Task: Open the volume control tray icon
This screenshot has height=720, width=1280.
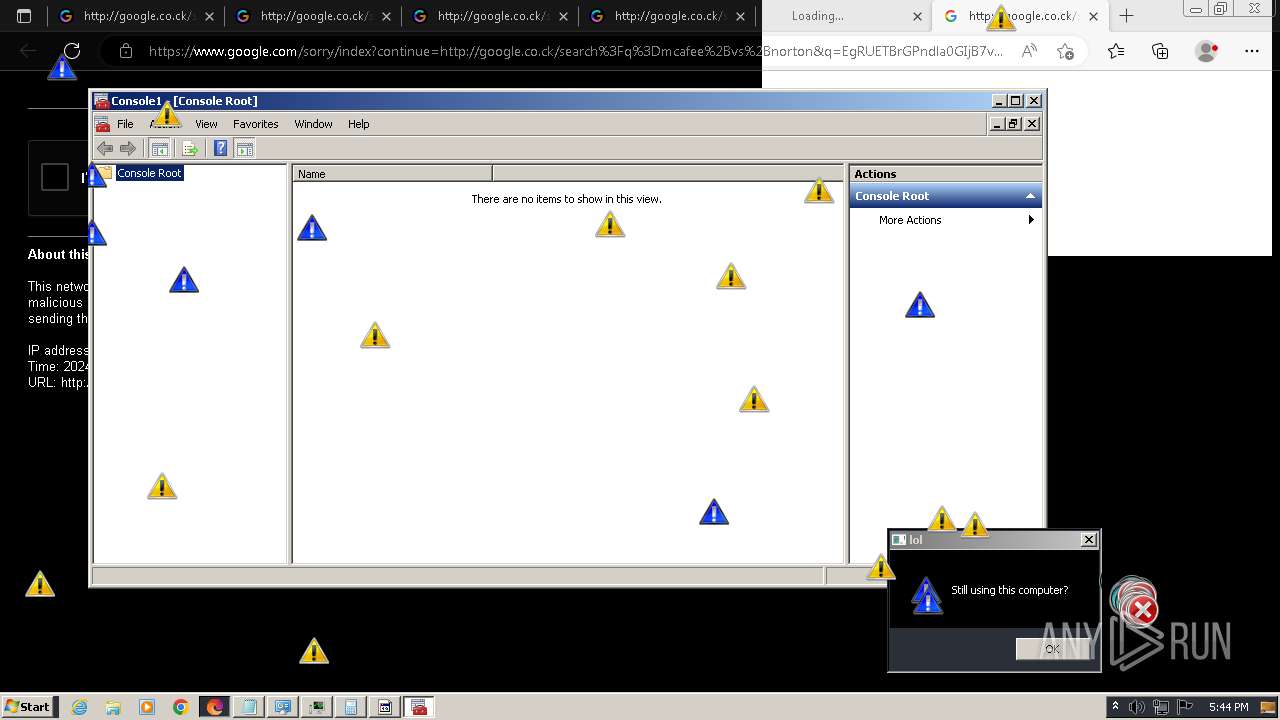Action: 1137,707
